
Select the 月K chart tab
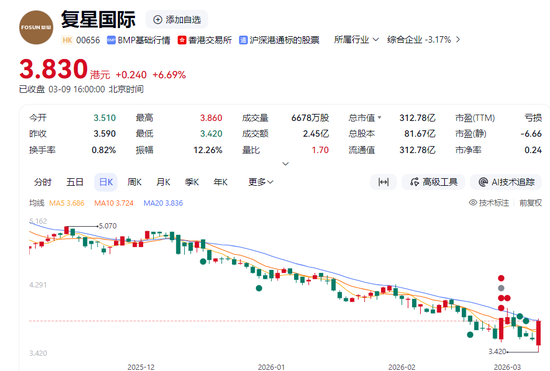[163, 182]
